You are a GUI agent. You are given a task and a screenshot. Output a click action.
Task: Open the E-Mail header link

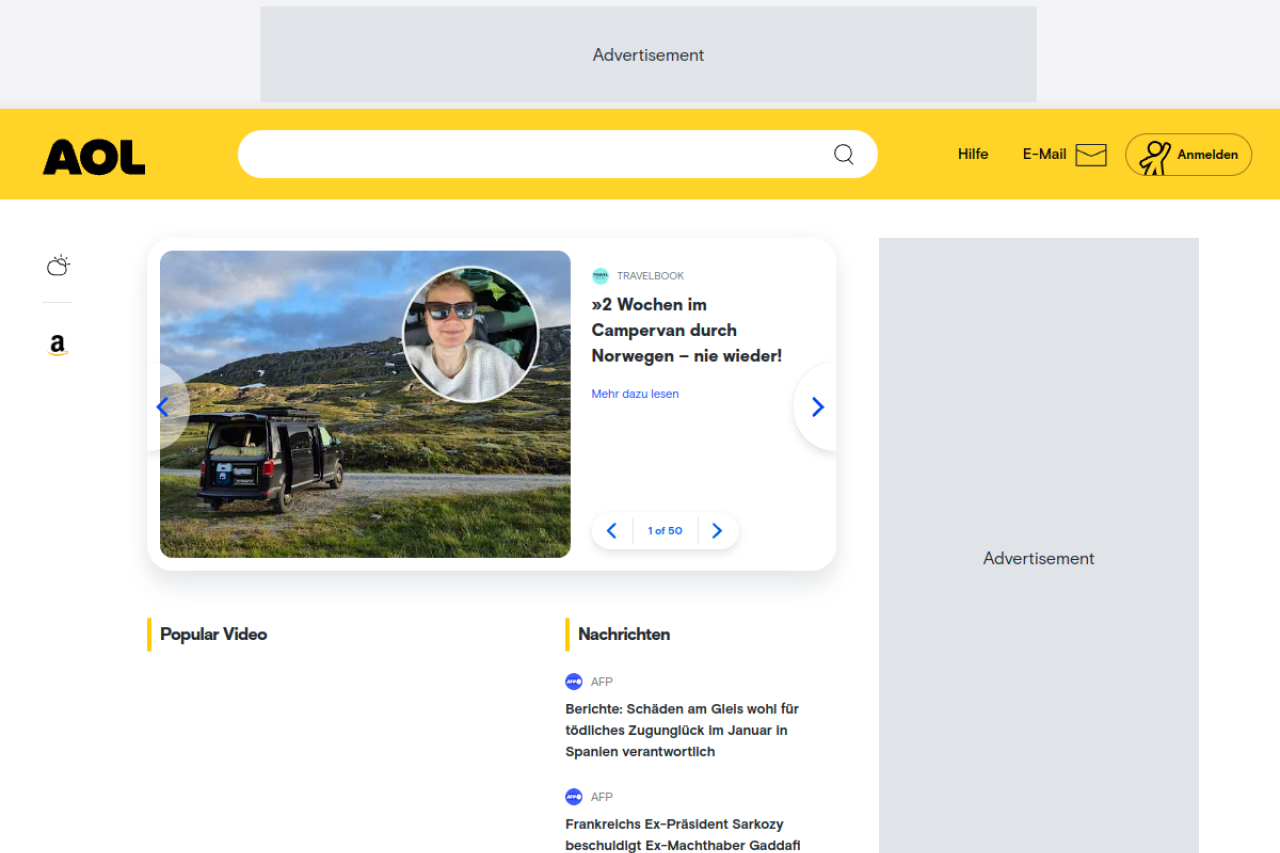click(x=1044, y=154)
